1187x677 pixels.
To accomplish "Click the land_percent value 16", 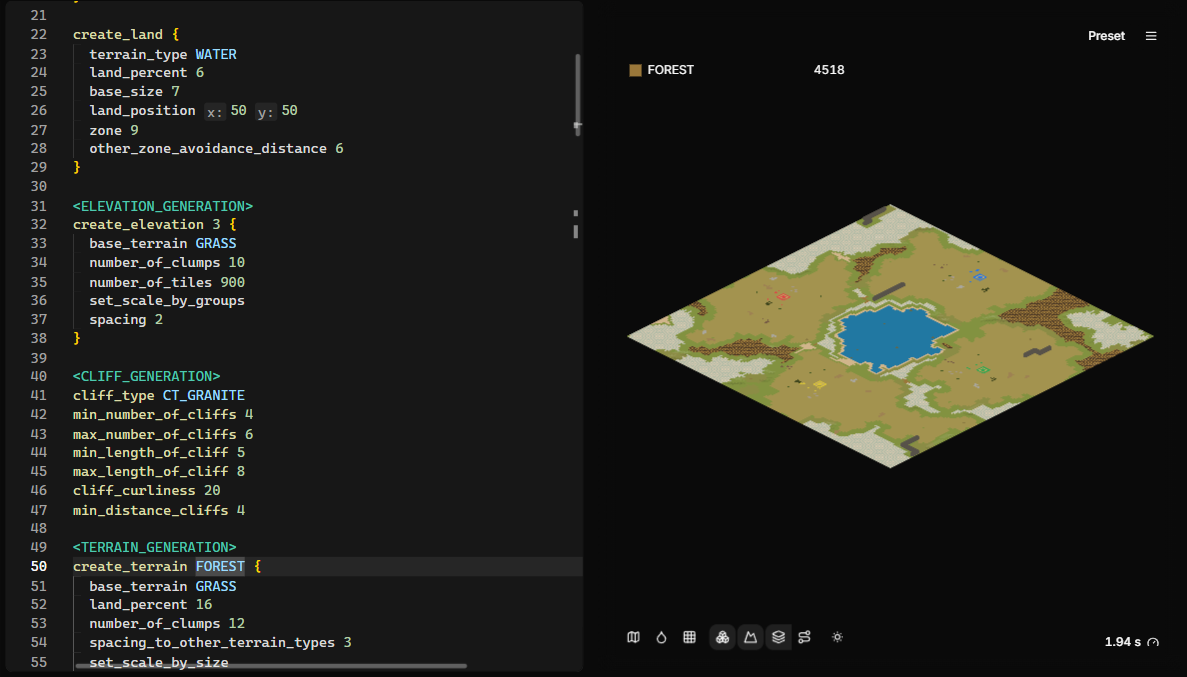I will point(204,604).
